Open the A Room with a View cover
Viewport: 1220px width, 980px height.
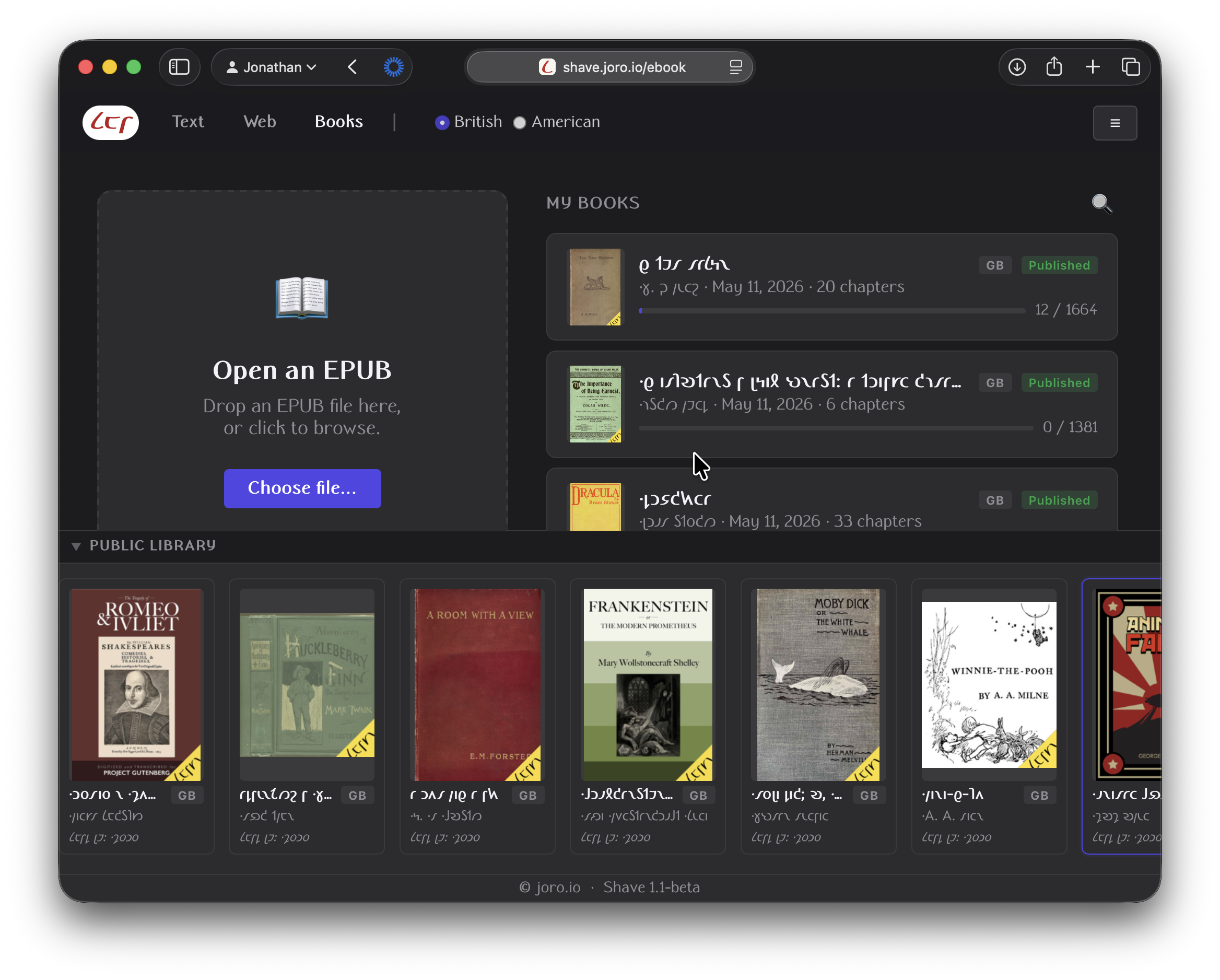coord(477,685)
